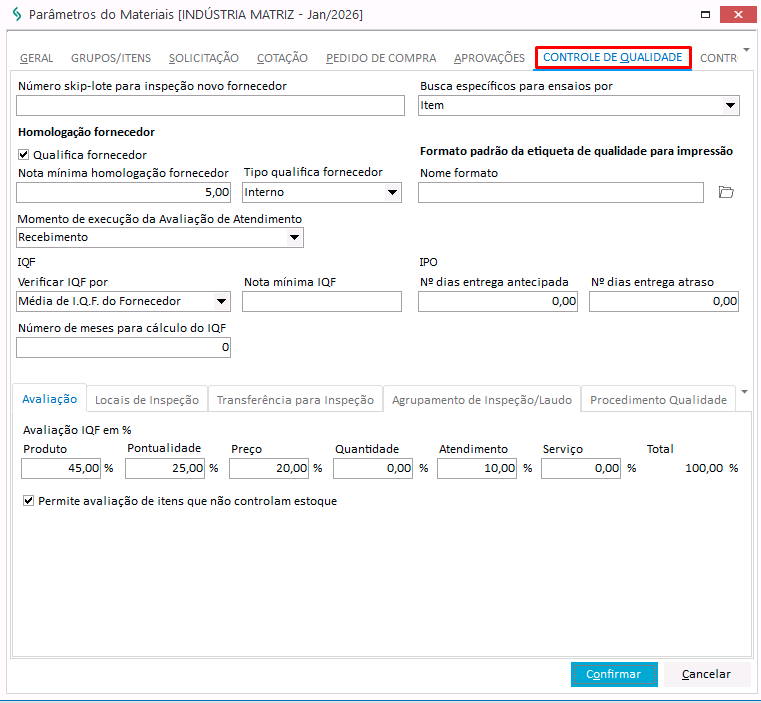Select CONTROLE DE QUALIDADE tab

(612, 57)
